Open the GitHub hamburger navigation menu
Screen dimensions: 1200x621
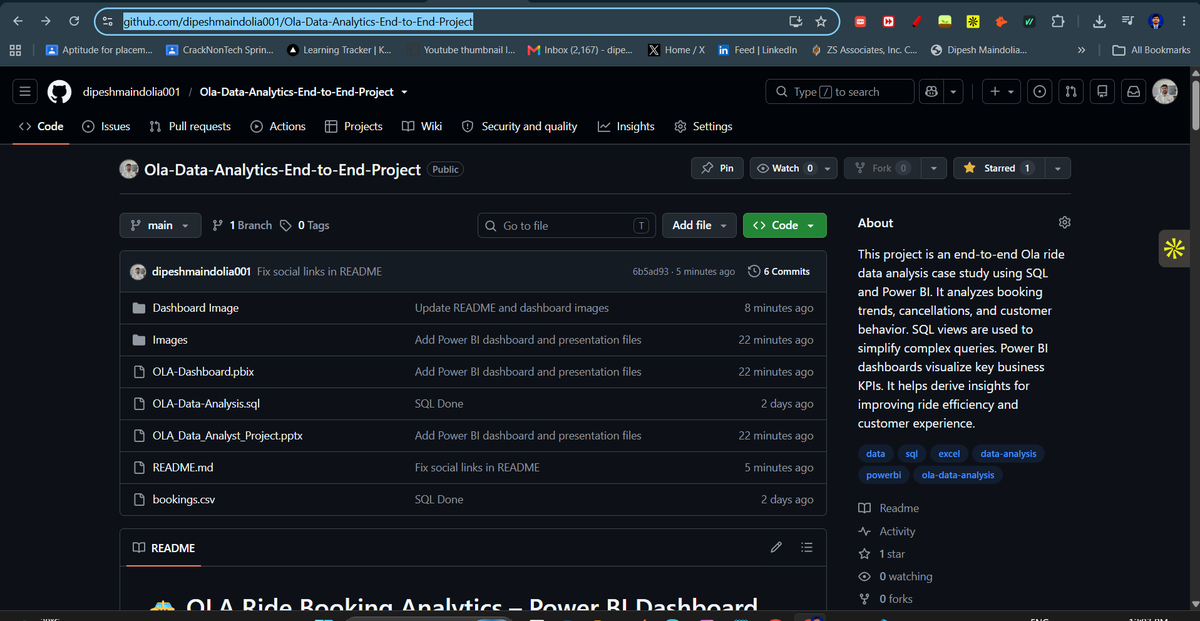pyautogui.click(x=25, y=92)
